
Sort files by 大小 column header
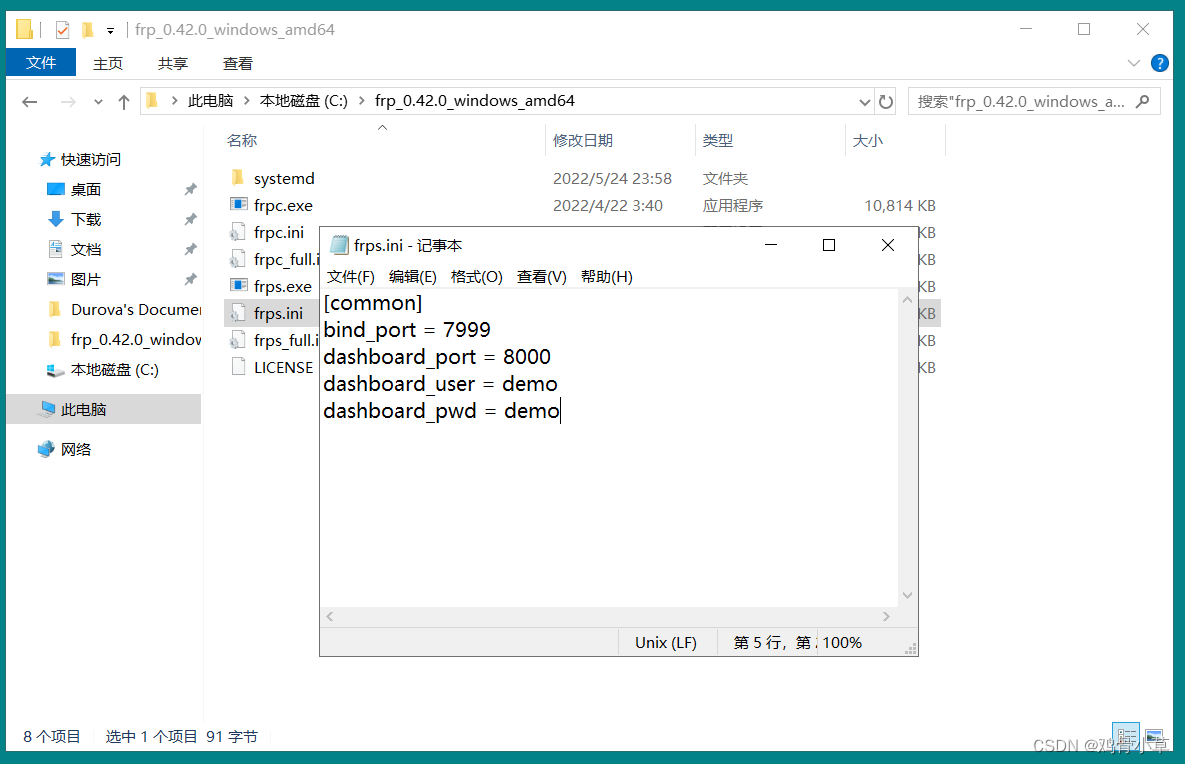[x=868, y=141]
